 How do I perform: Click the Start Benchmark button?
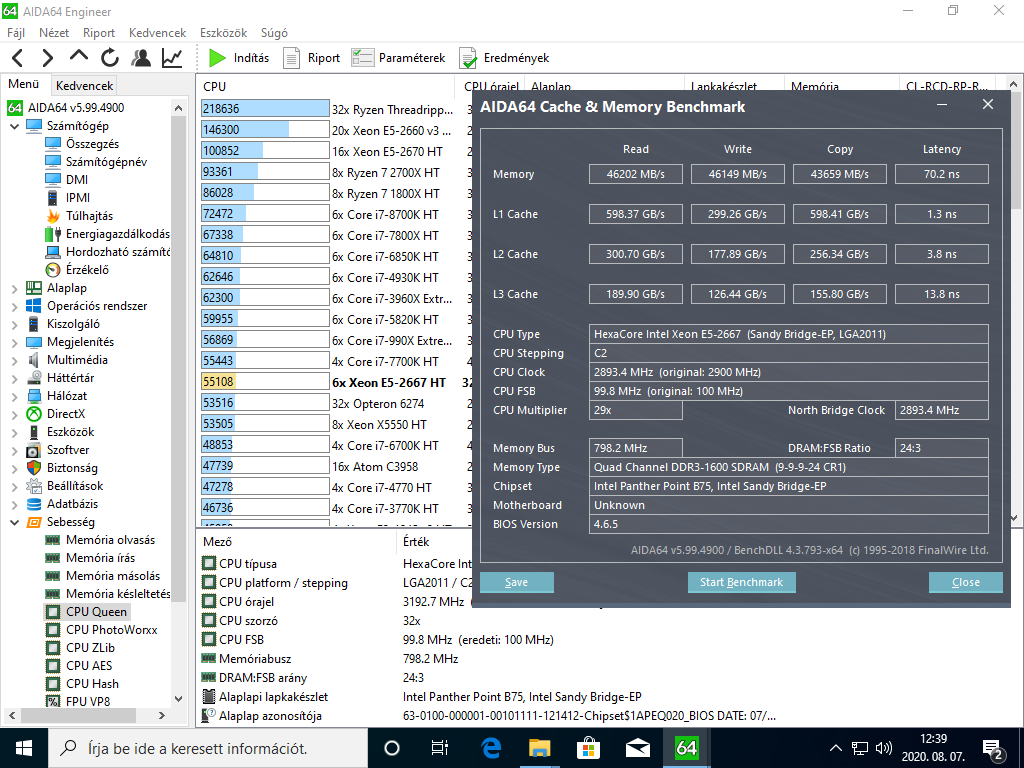[x=741, y=582]
